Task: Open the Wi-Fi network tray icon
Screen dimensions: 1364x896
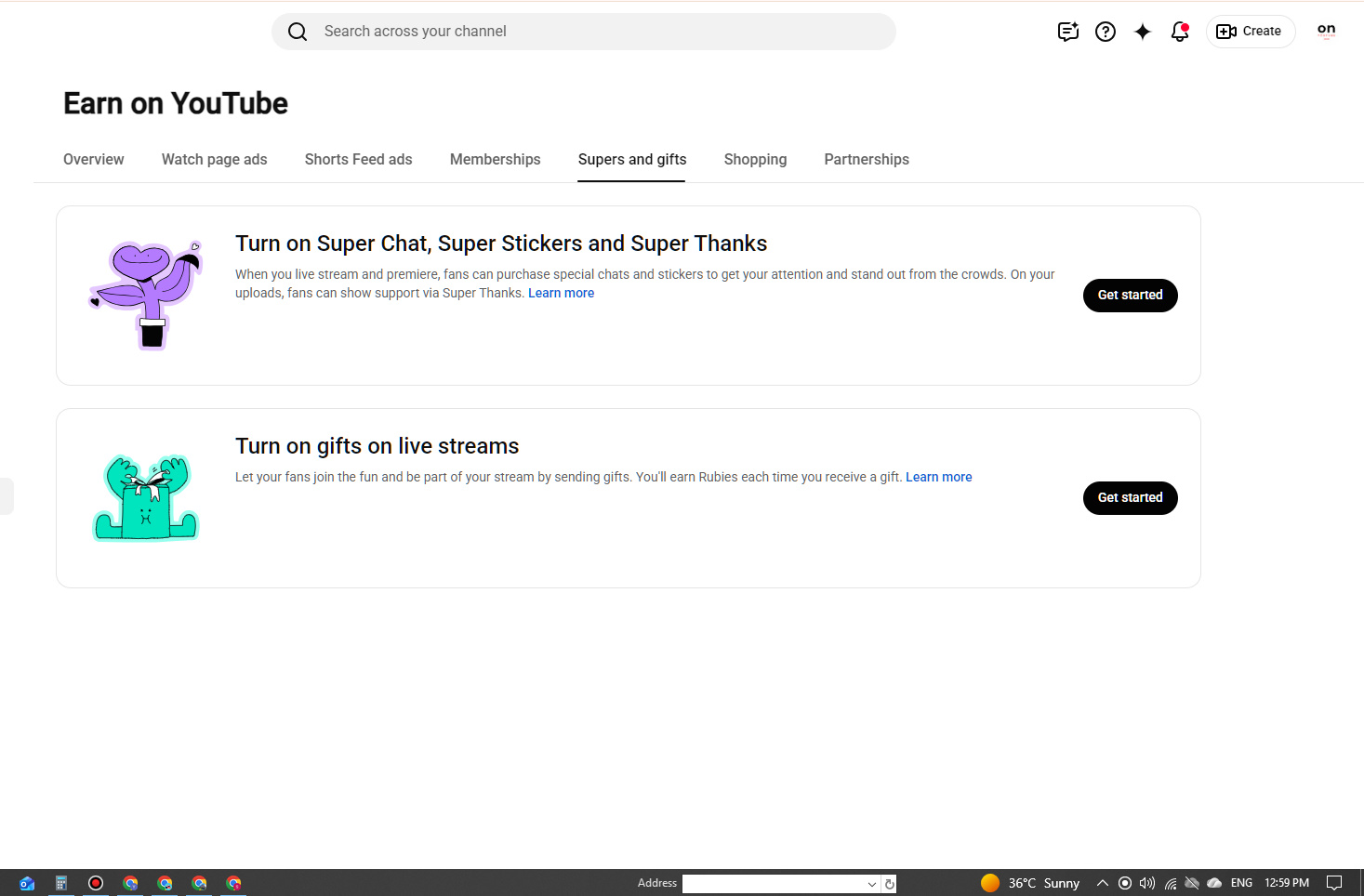Action: pos(1171,883)
